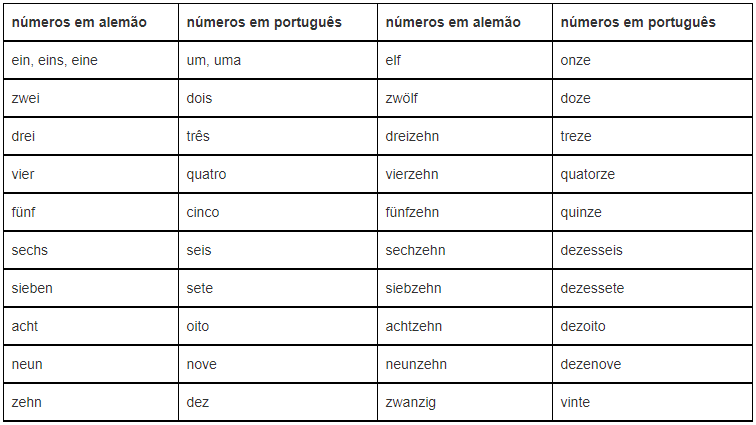Select the "sechs" cell
This screenshot has height=425, width=756.
pos(30,251)
